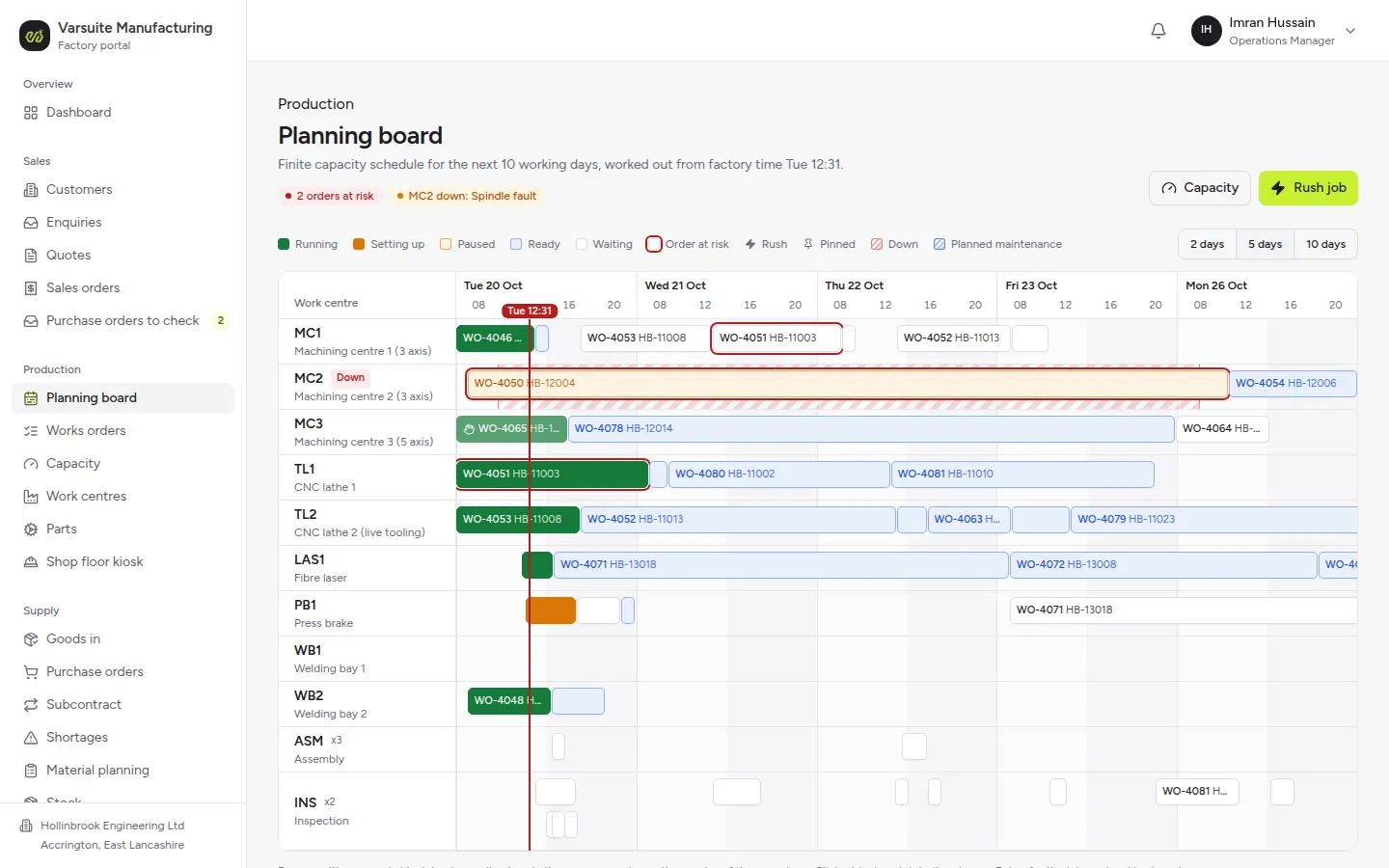Select WO-4054 HB-12006 bar on MC2
This screenshot has width=1389, height=868.
coord(1294,384)
